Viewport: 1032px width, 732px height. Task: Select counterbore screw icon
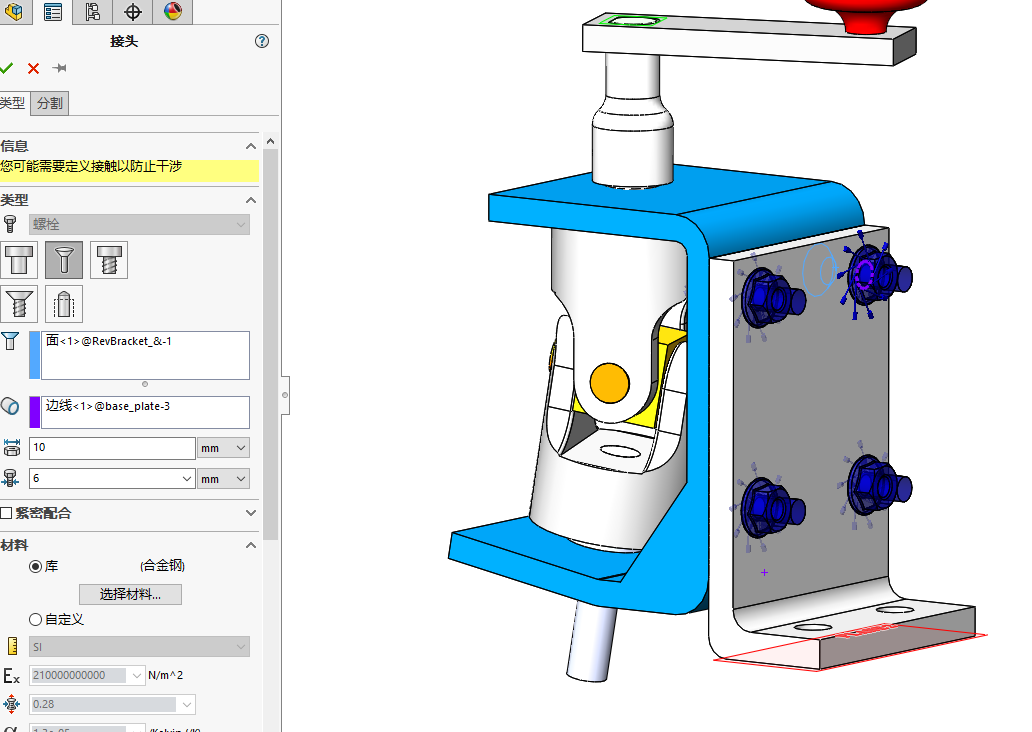click(109, 259)
